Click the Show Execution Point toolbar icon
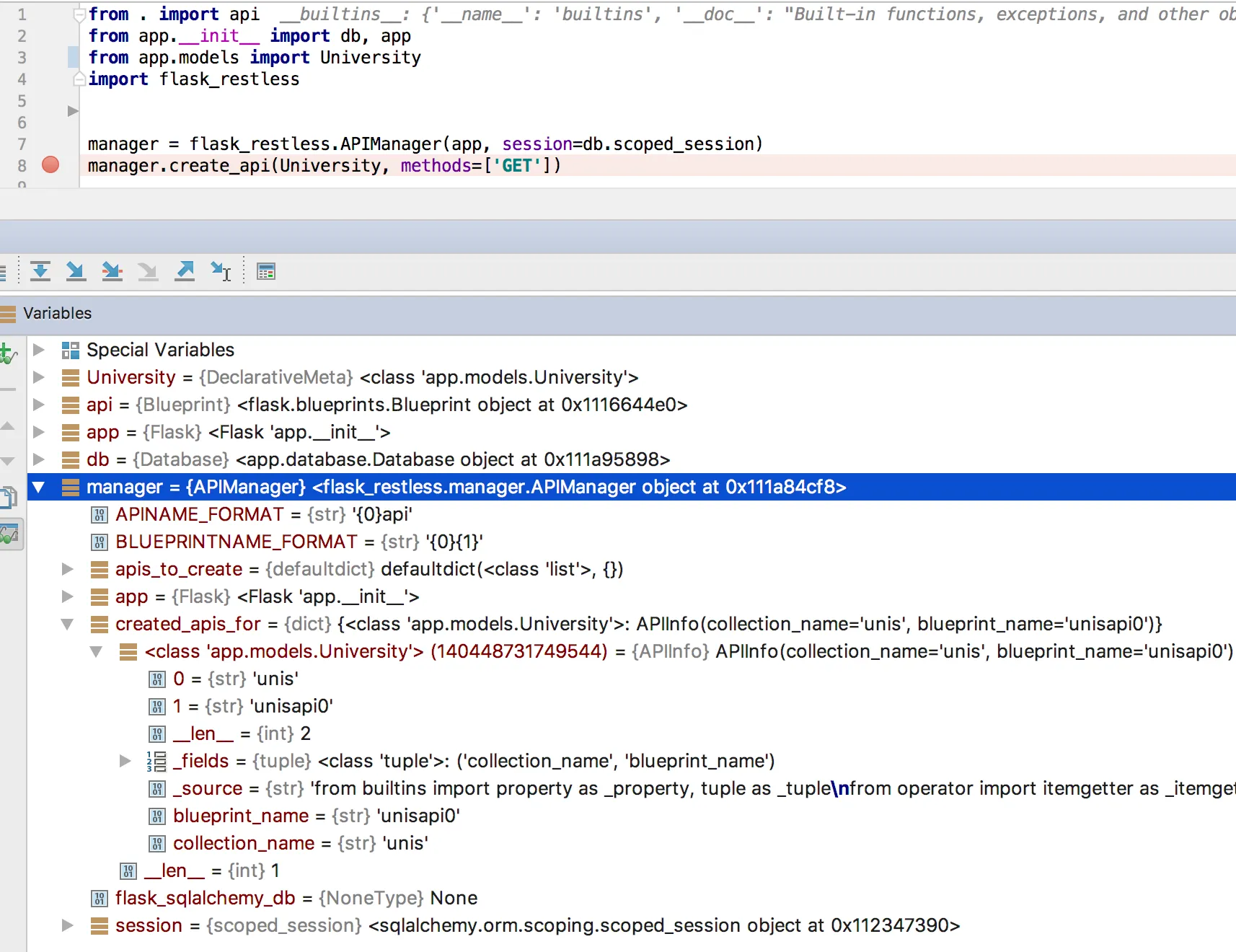Image resolution: width=1236 pixels, height=952 pixels. [x=2, y=272]
